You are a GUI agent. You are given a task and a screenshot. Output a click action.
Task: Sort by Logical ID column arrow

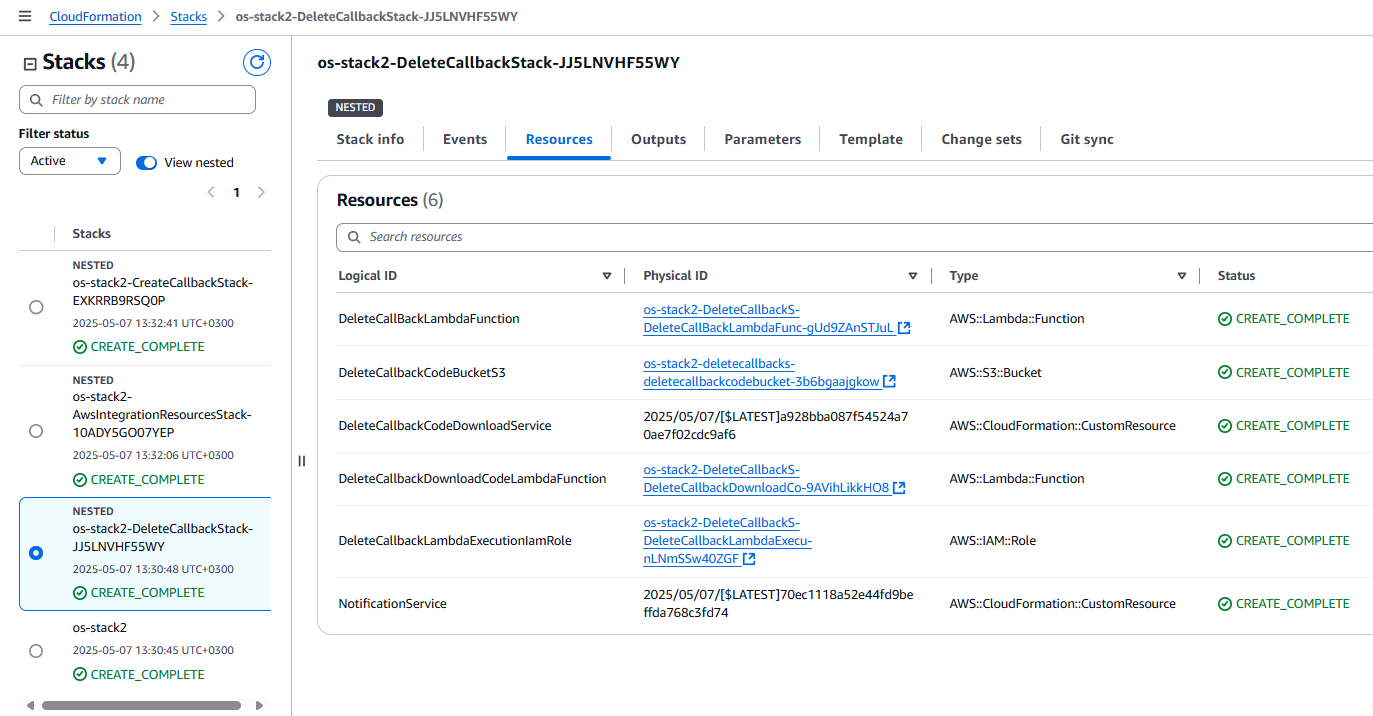click(606, 276)
